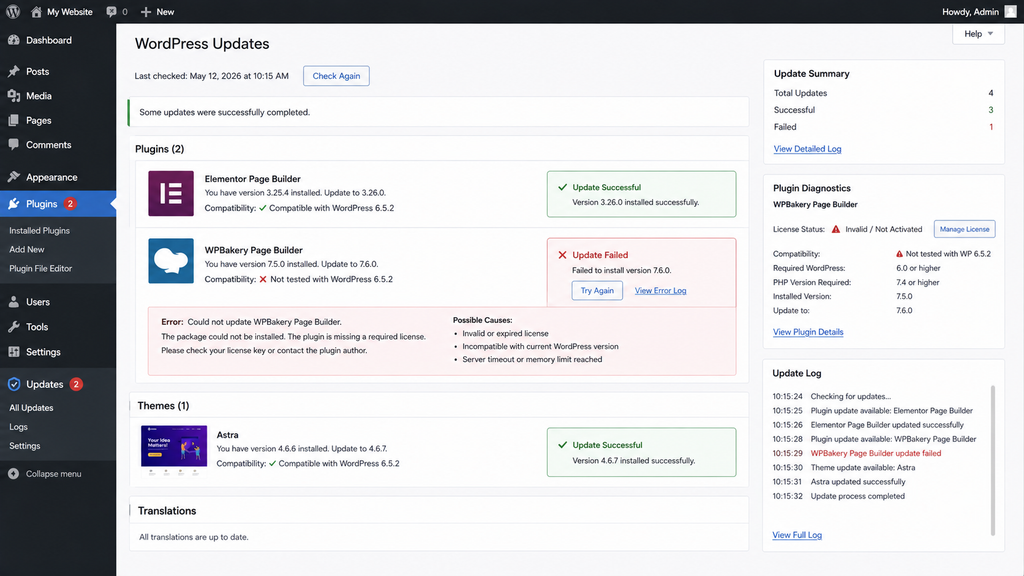Click Try Again for WPBakery
Viewport: 1024px width, 576px height.
[597, 291]
